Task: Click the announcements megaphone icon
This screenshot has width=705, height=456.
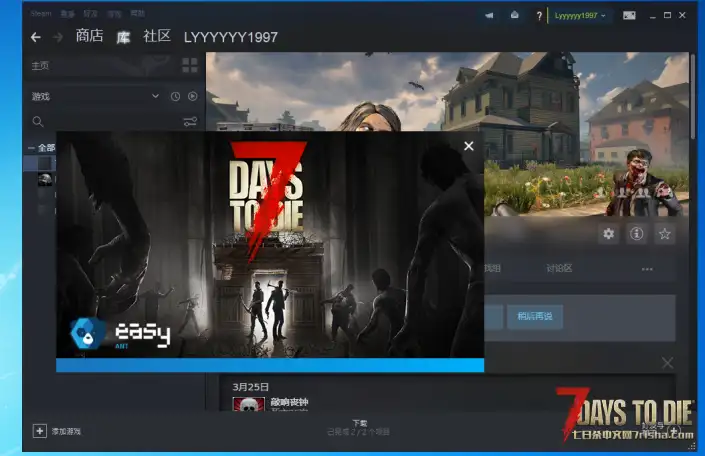Action: tap(489, 16)
